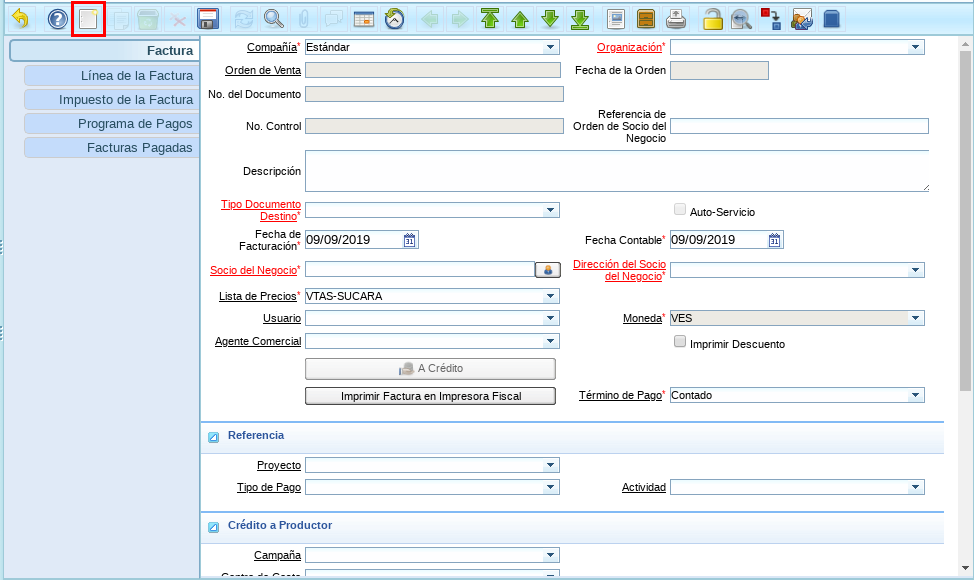The width and height of the screenshot is (974, 580).
Task: Open Socio del Negocio lookup icon
Action: pos(548,270)
